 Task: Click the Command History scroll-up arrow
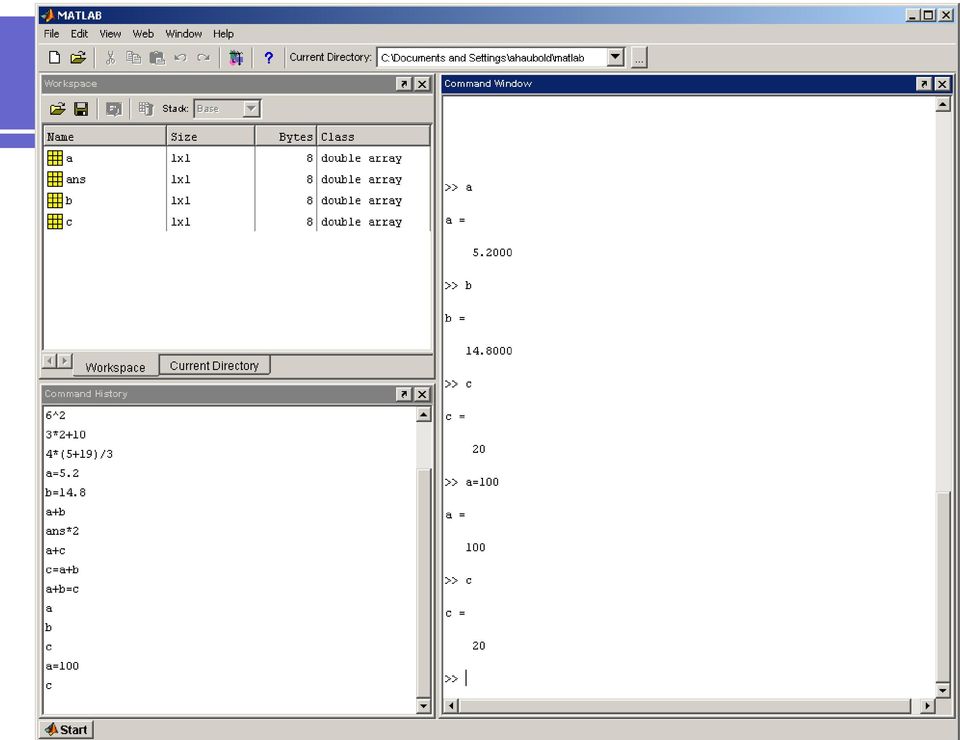coord(423,415)
